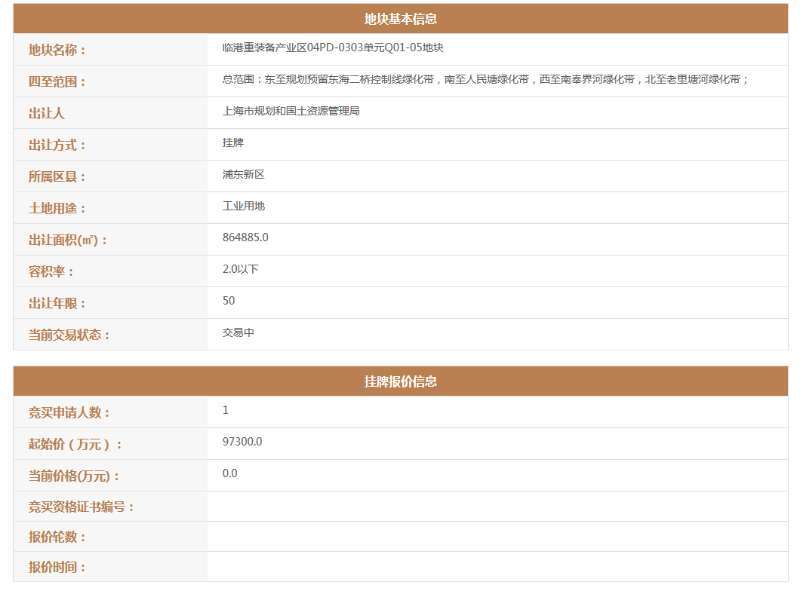
Task: Click the 工业用地 land use value
Action: [243, 206]
